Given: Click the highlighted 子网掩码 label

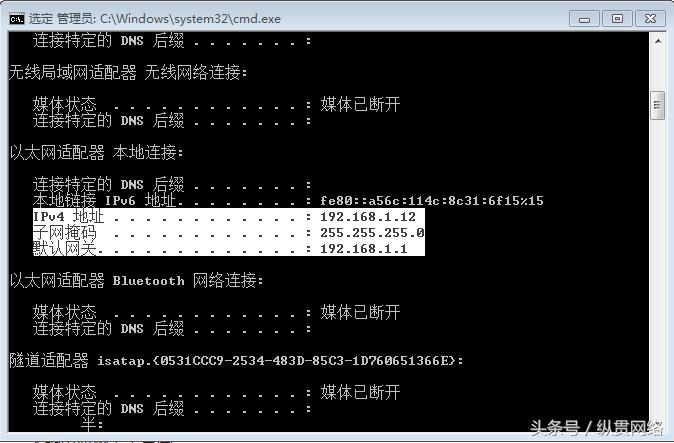Looking at the screenshot, I should pos(65,233).
